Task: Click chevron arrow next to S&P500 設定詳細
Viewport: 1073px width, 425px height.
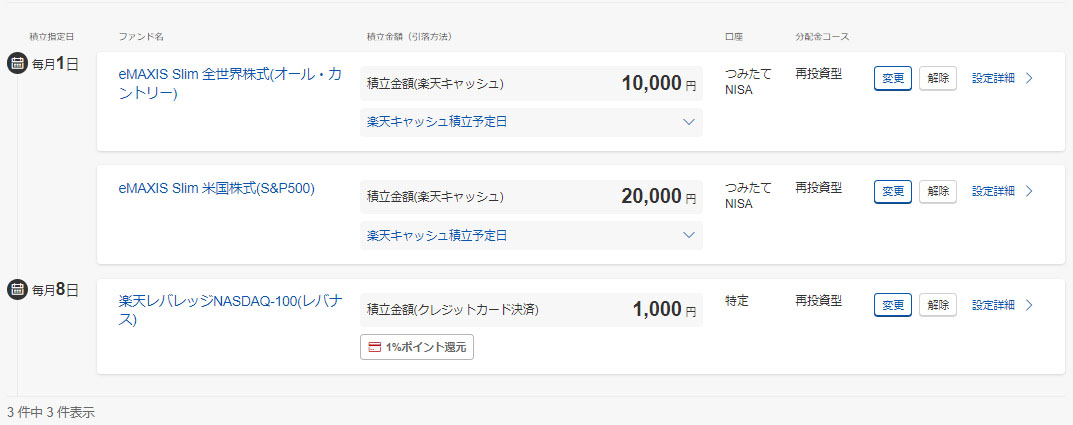Action: 1029,191
